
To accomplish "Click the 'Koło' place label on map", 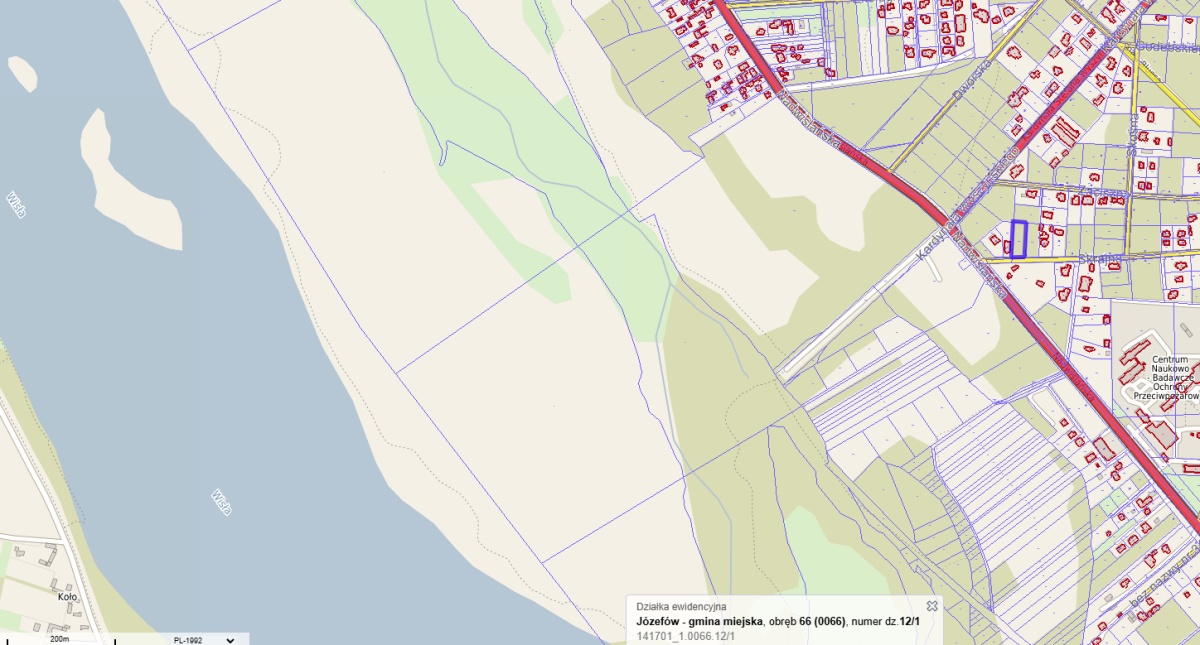I will tap(67, 597).
